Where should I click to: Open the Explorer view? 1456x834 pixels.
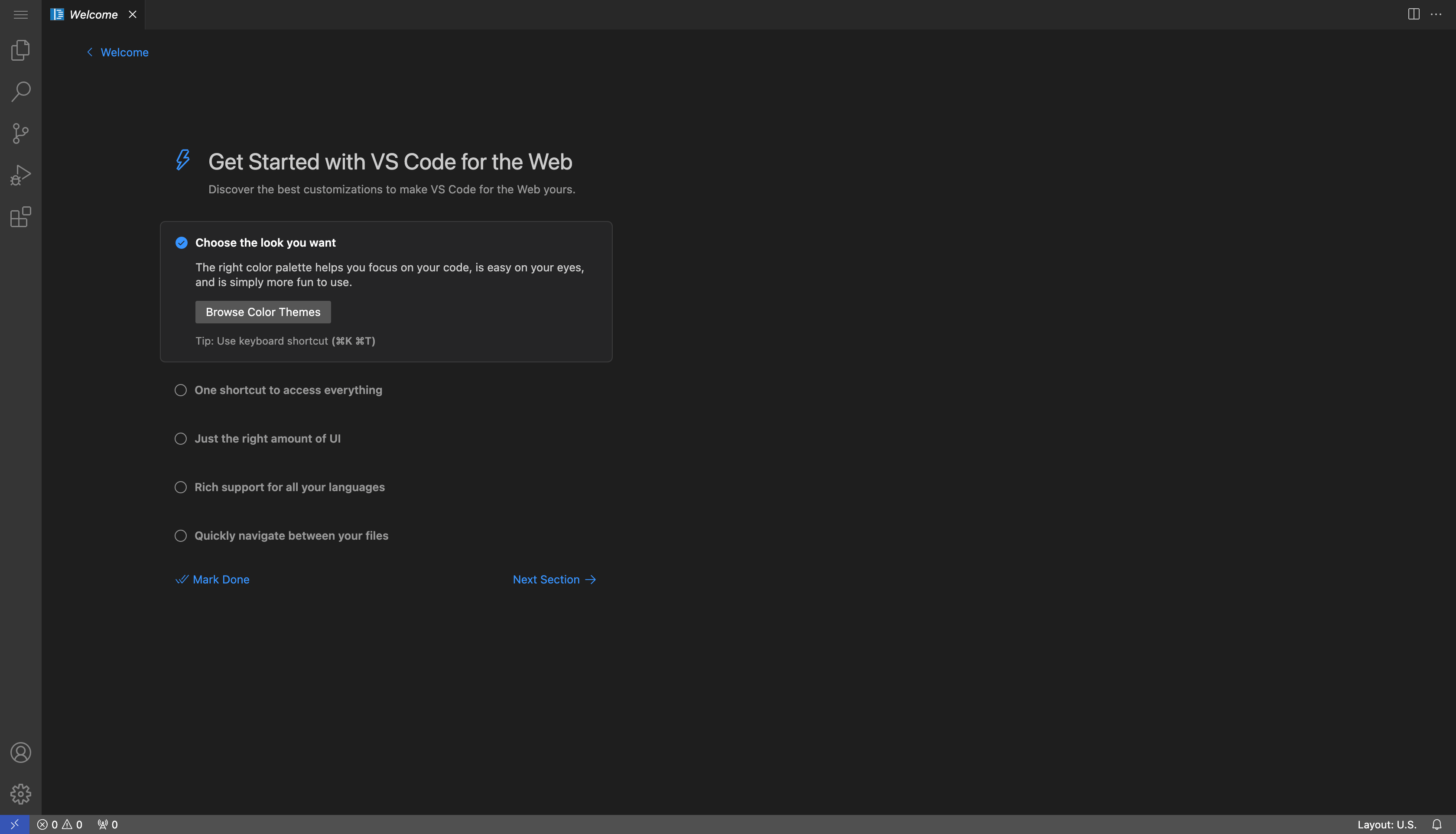pos(21,50)
